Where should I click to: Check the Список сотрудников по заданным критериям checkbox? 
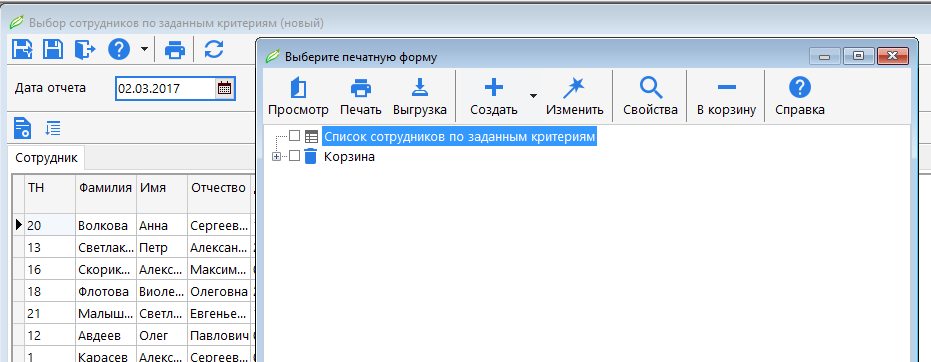pyautogui.click(x=294, y=136)
